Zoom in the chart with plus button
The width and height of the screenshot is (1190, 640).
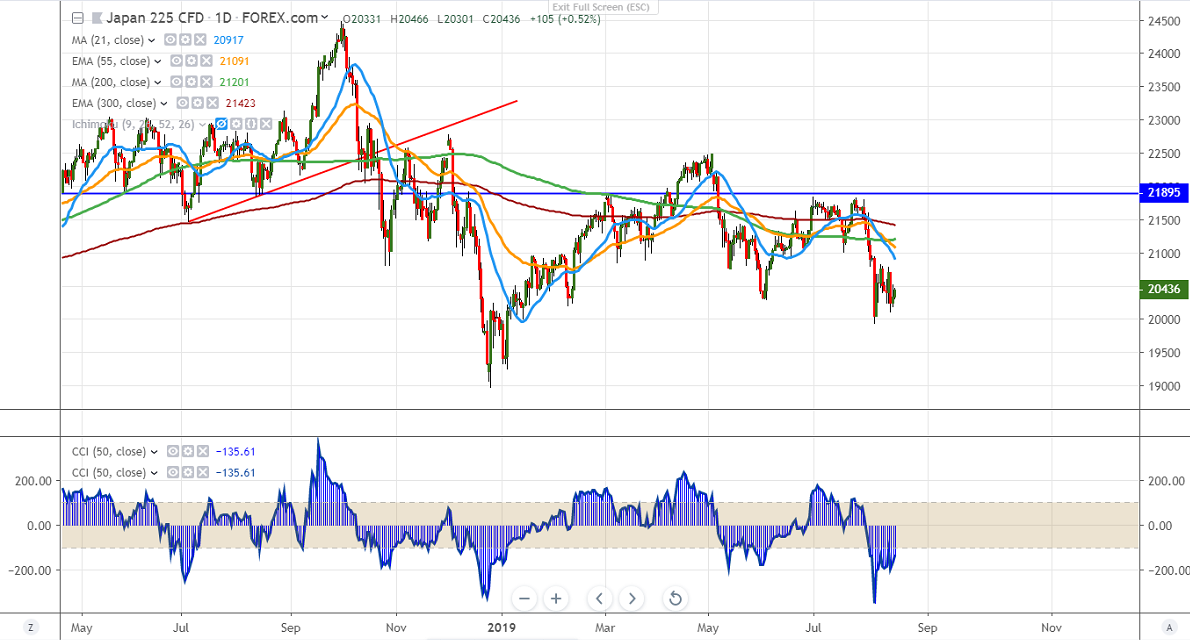[556, 598]
